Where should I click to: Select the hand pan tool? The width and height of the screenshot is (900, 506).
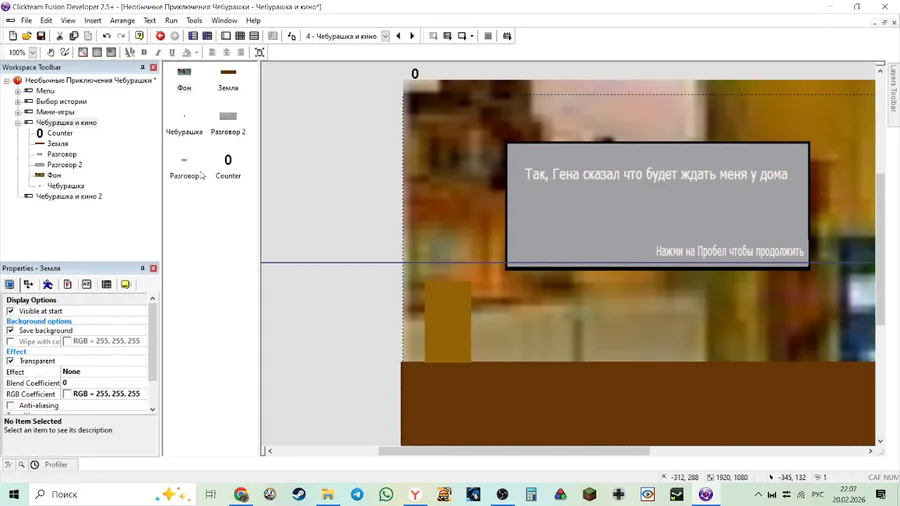[x=51, y=52]
